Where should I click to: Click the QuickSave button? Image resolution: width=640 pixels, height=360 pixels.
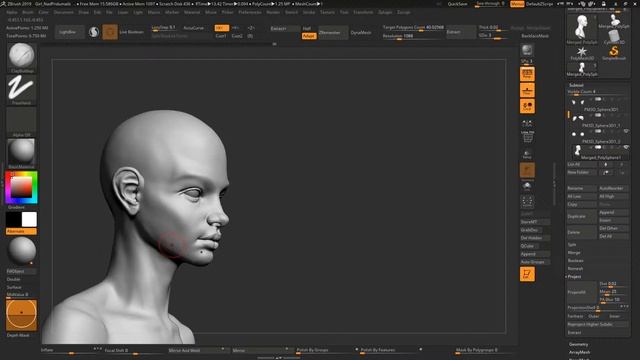pos(457,4)
